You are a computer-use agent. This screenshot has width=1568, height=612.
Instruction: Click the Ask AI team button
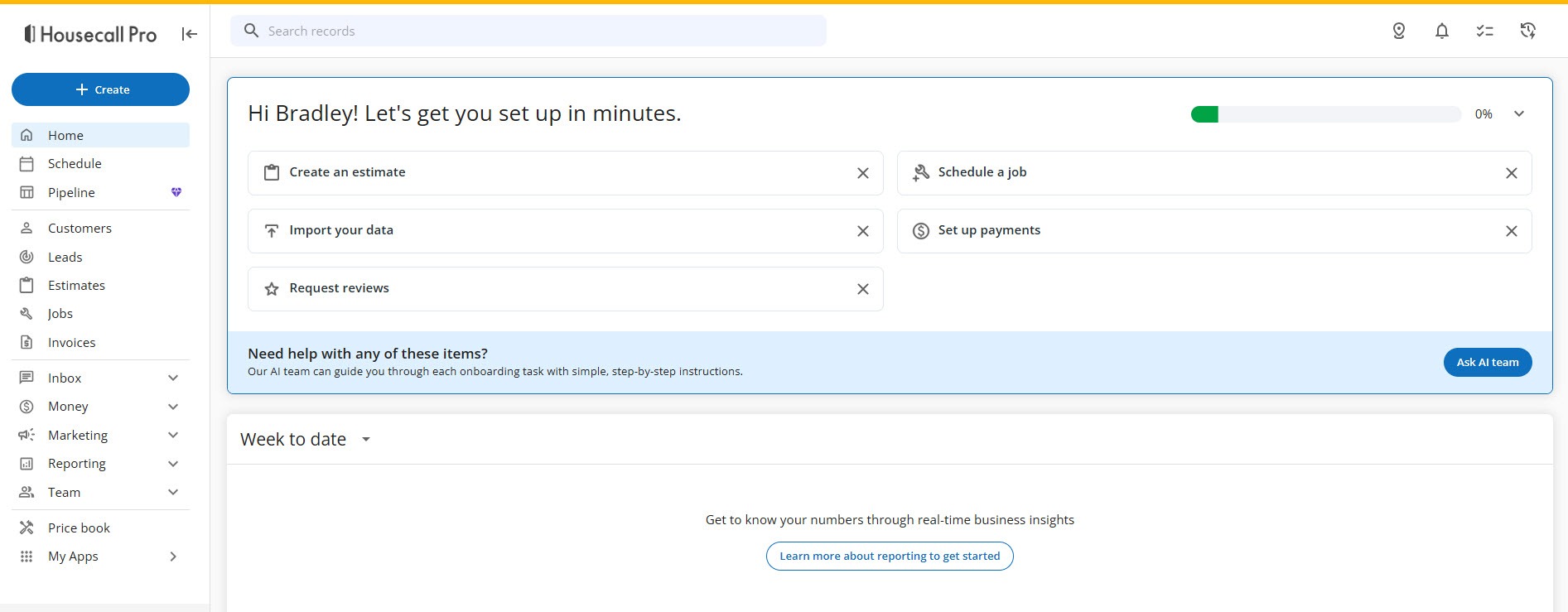point(1488,362)
